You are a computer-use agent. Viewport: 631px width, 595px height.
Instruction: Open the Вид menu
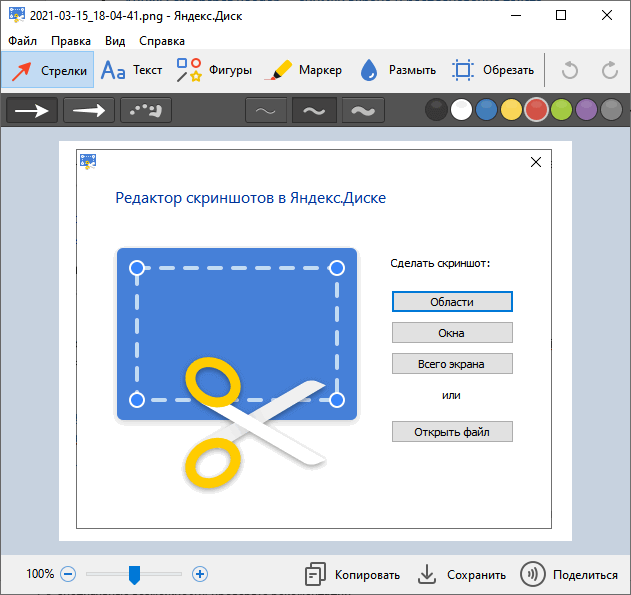point(115,41)
